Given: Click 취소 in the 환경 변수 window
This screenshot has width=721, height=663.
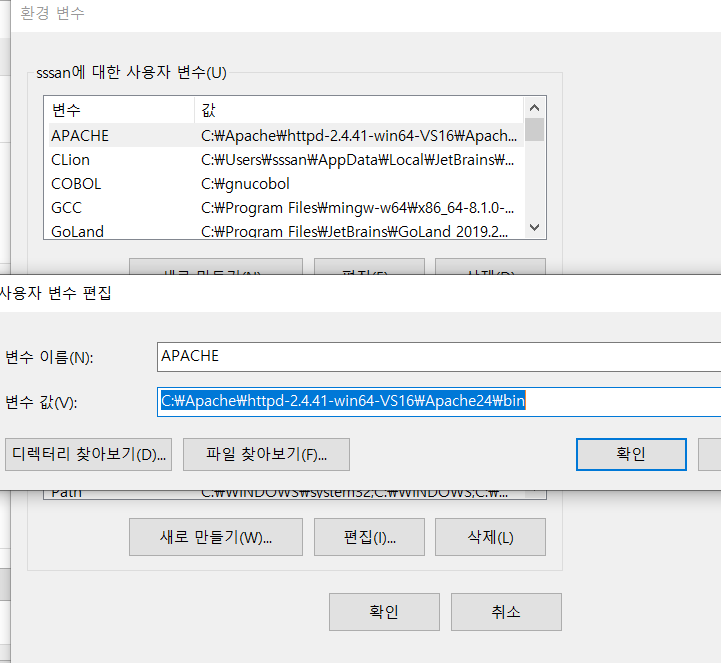Looking at the screenshot, I should pos(506,612).
